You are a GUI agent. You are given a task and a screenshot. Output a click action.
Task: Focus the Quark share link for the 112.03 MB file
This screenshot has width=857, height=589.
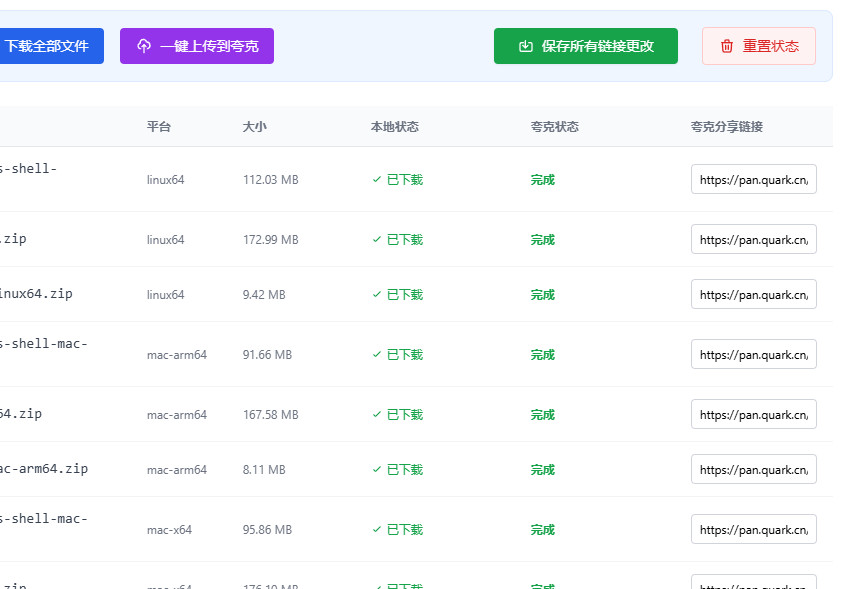[x=754, y=180]
